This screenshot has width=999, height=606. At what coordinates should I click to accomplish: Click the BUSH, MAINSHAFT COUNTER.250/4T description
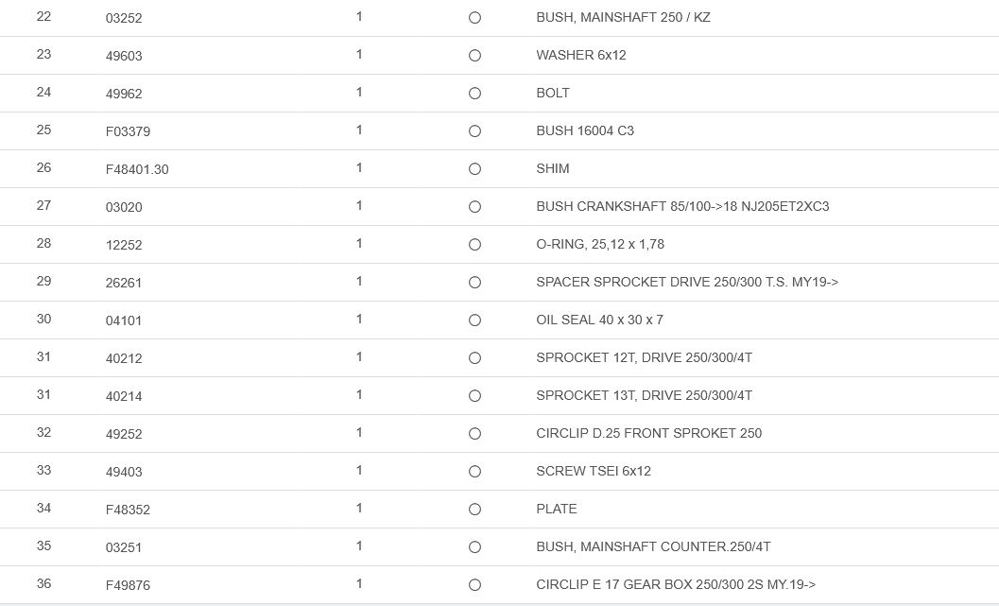point(653,547)
